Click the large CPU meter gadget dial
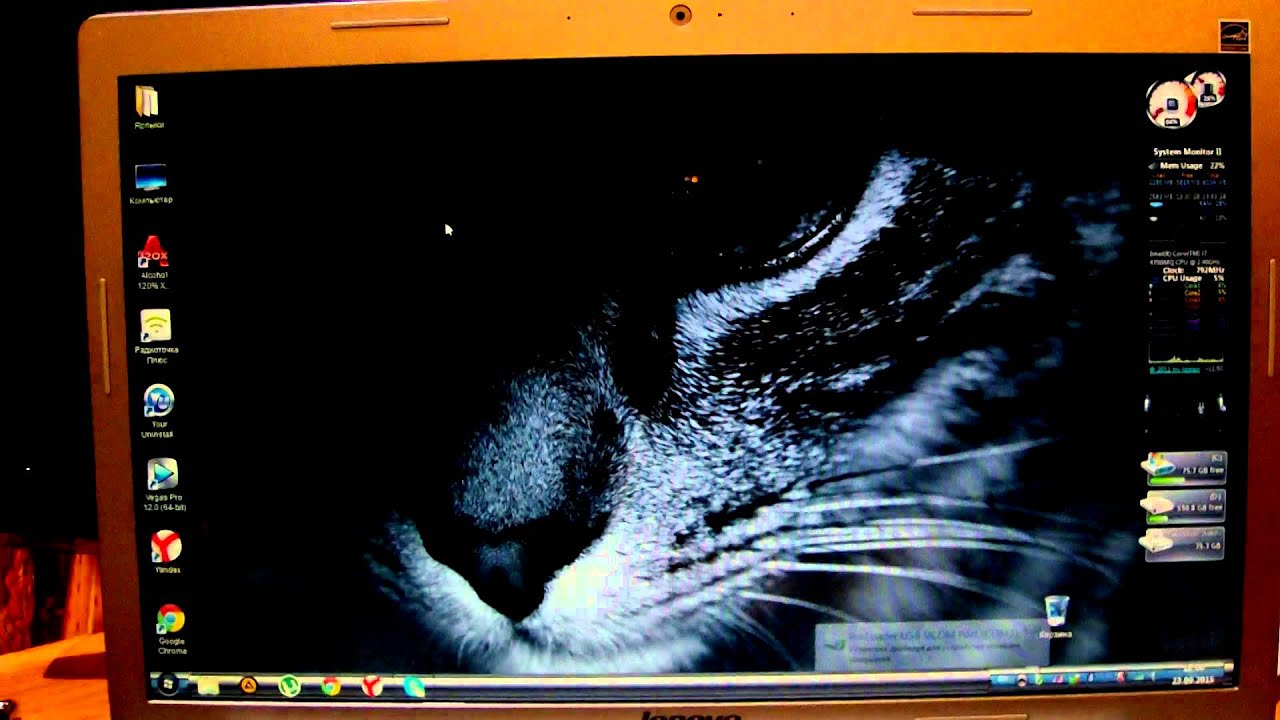The image size is (1280, 720). (1171, 103)
